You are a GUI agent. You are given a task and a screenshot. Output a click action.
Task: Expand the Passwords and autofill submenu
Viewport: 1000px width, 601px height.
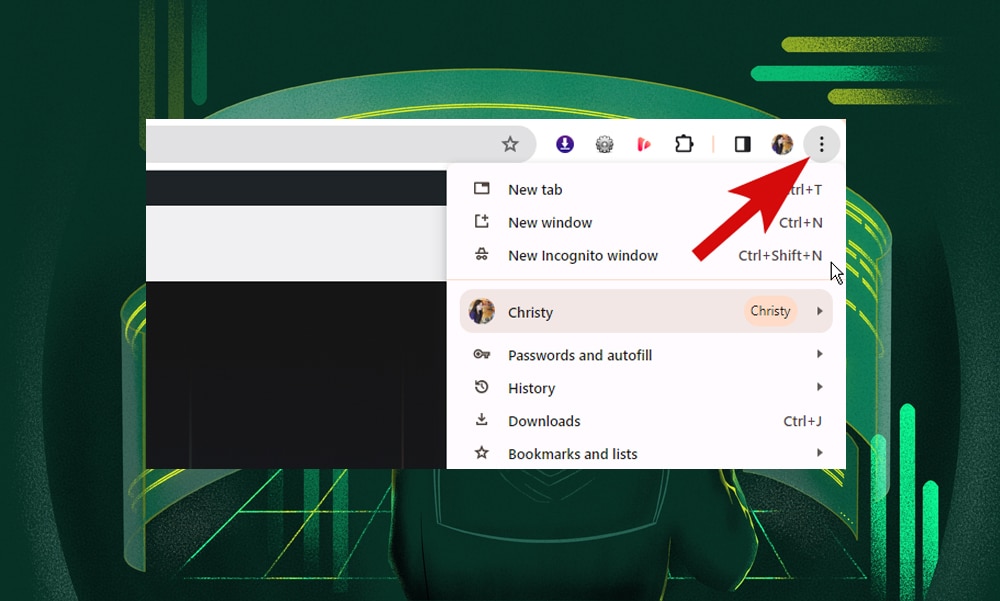coord(581,355)
